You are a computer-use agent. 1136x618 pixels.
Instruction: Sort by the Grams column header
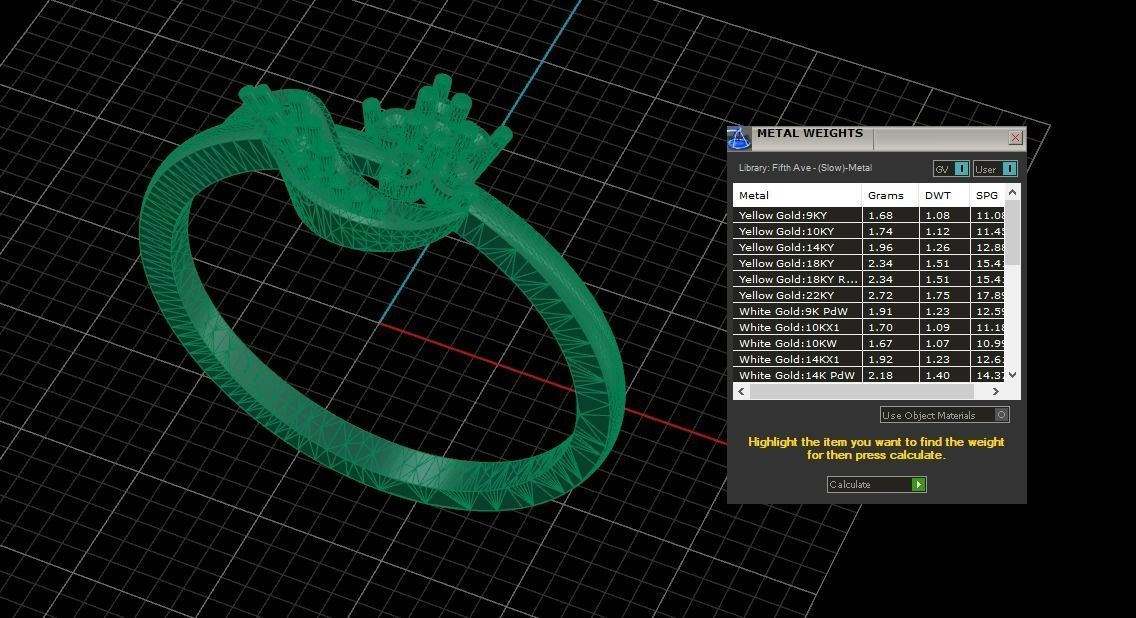[x=890, y=195]
